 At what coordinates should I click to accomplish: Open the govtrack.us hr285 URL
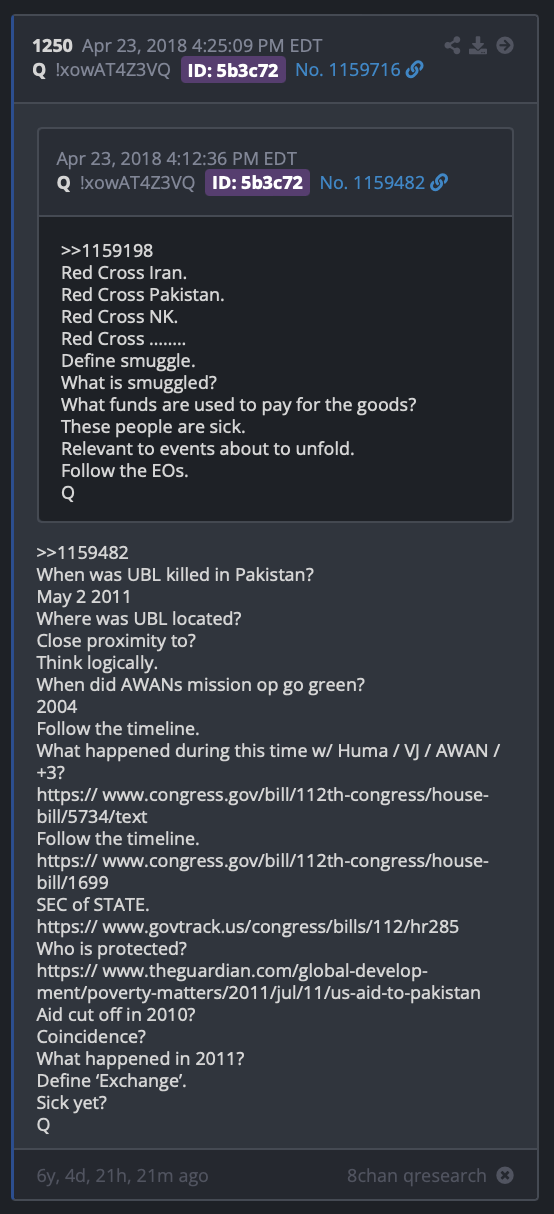click(248, 927)
